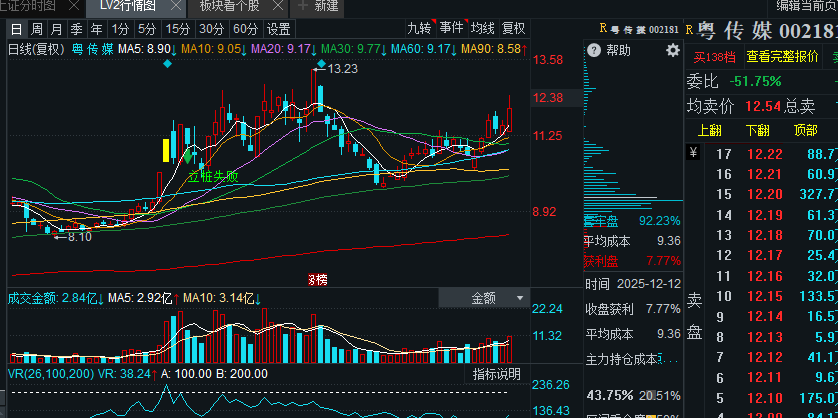Viewport: 838px width, 418px height.
Task: Click the MA30: 9.77 indicator label
Action: pos(354,50)
